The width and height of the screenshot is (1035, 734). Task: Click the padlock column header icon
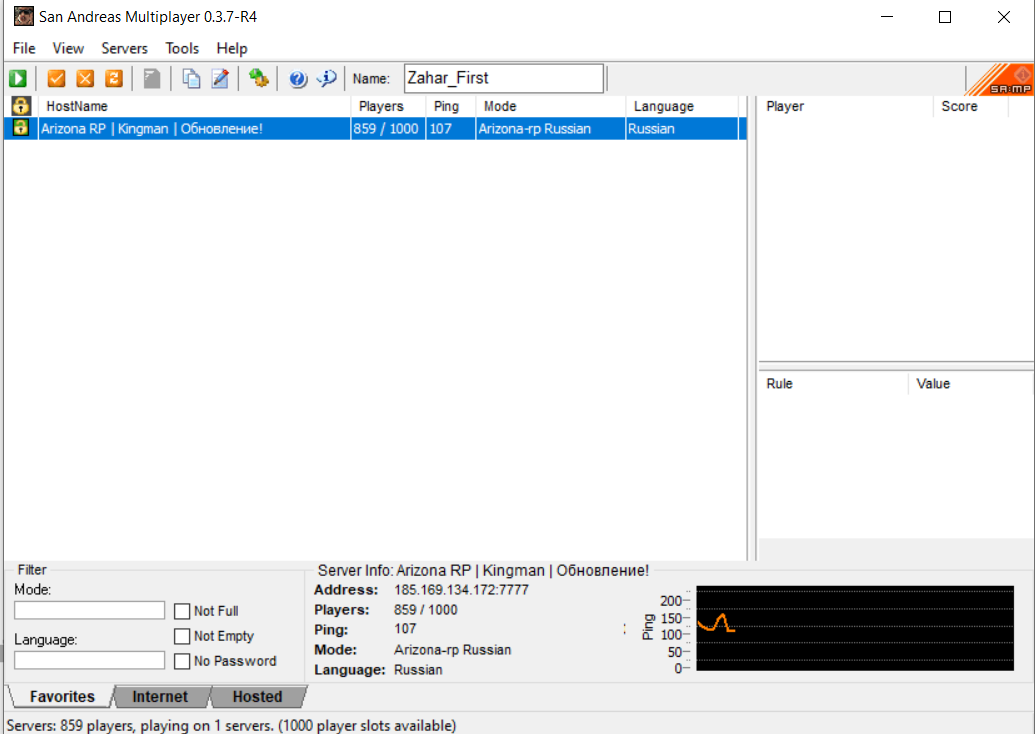(21, 106)
